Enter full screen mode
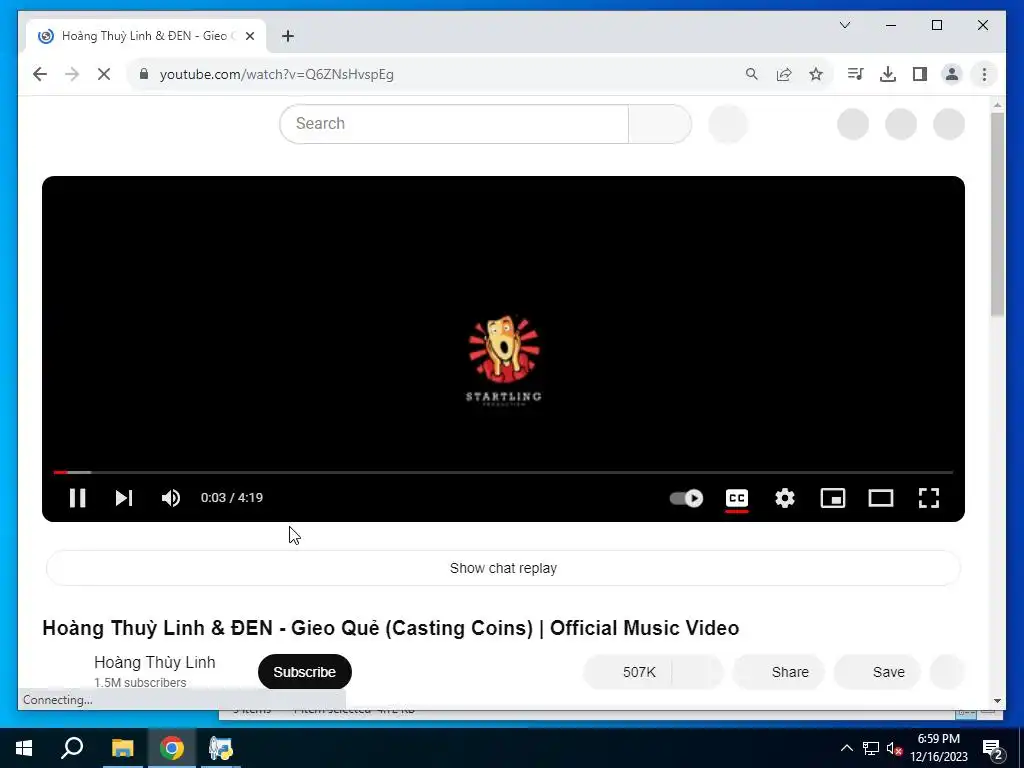This screenshot has height=768, width=1024. click(929, 498)
